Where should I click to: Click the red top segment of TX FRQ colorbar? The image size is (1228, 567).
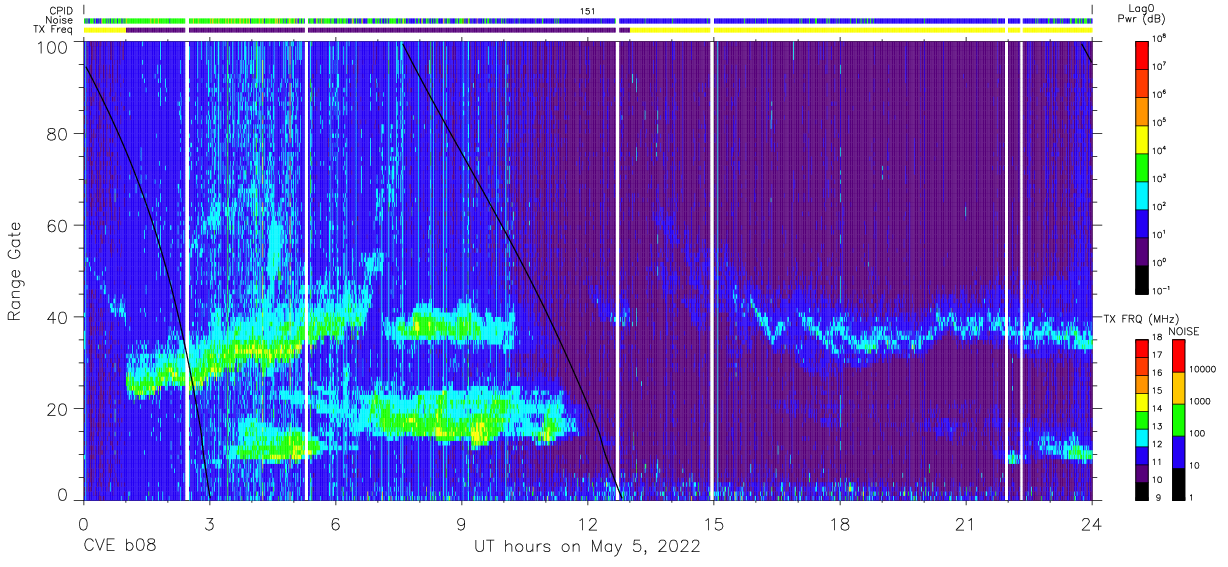click(x=1143, y=348)
